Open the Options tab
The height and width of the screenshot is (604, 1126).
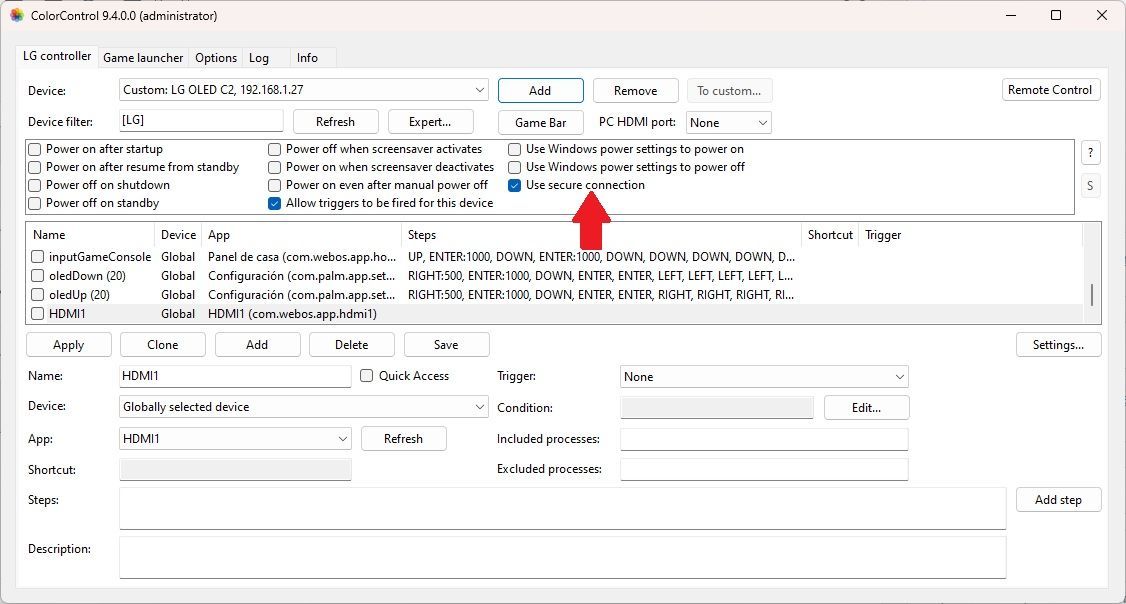coord(216,58)
